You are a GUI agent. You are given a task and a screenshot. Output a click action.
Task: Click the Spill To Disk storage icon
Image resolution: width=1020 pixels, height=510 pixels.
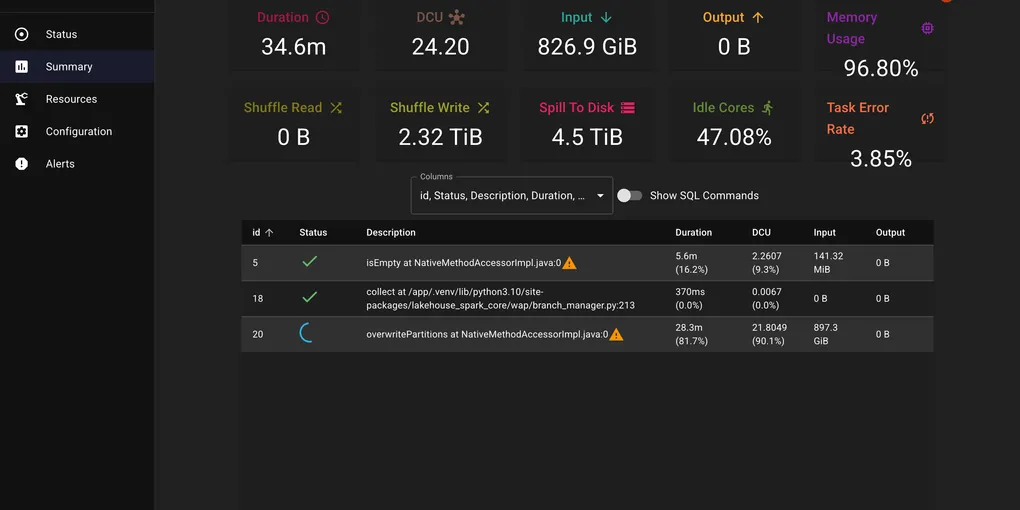(628, 108)
